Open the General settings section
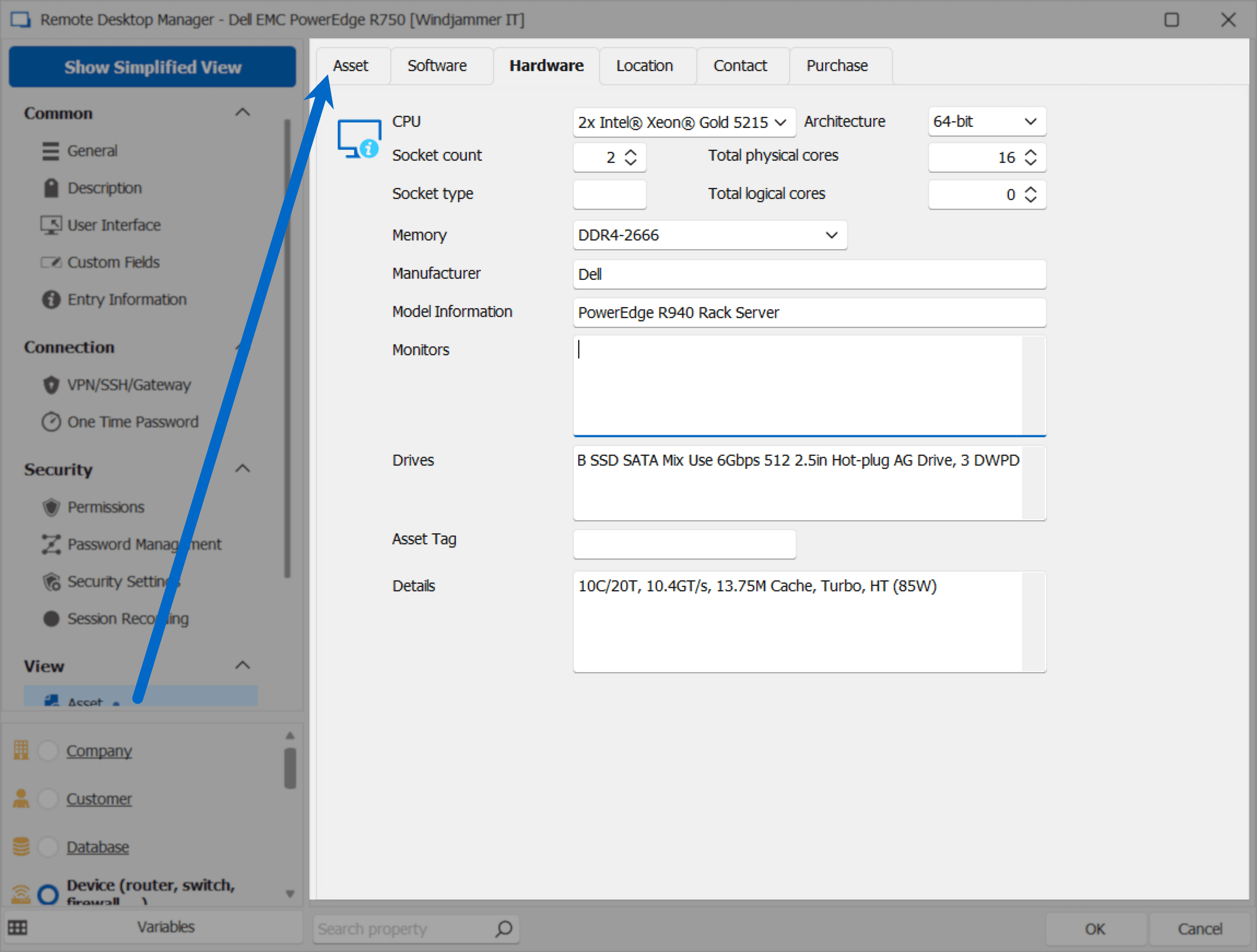Viewport: 1257px width, 952px height. [92, 151]
